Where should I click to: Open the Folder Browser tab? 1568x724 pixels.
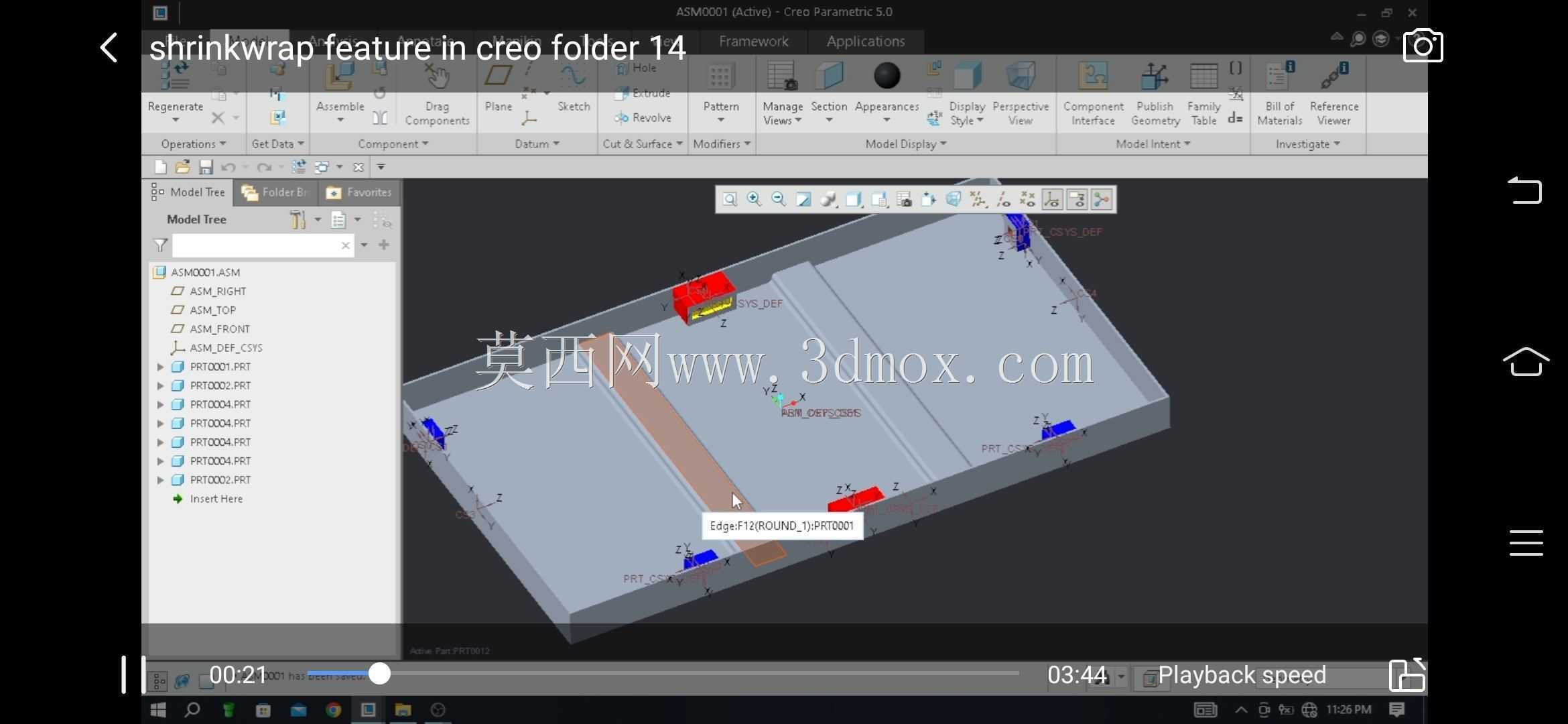pyautogui.click(x=275, y=192)
